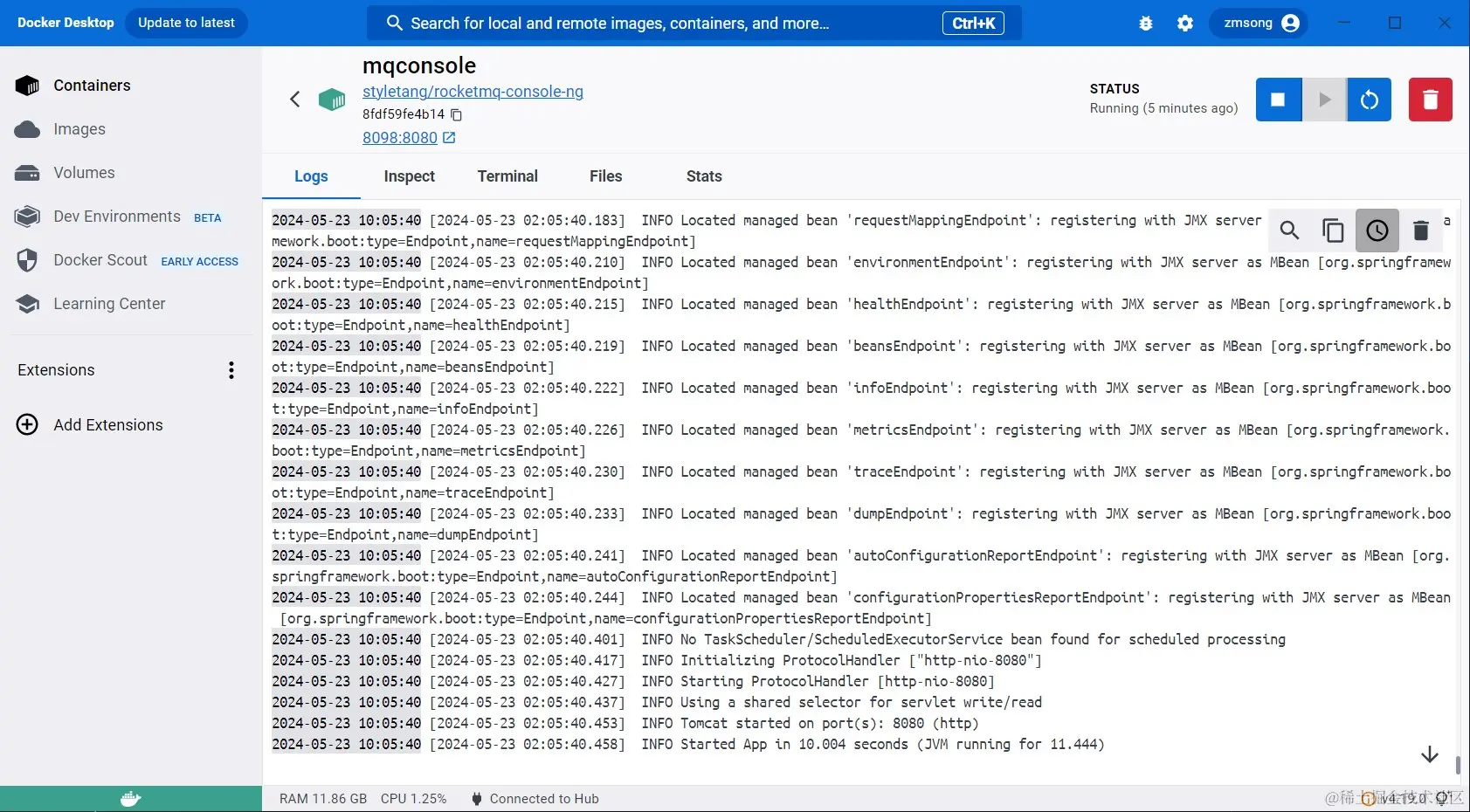Open the Volumes drive icon

pos(27,173)
